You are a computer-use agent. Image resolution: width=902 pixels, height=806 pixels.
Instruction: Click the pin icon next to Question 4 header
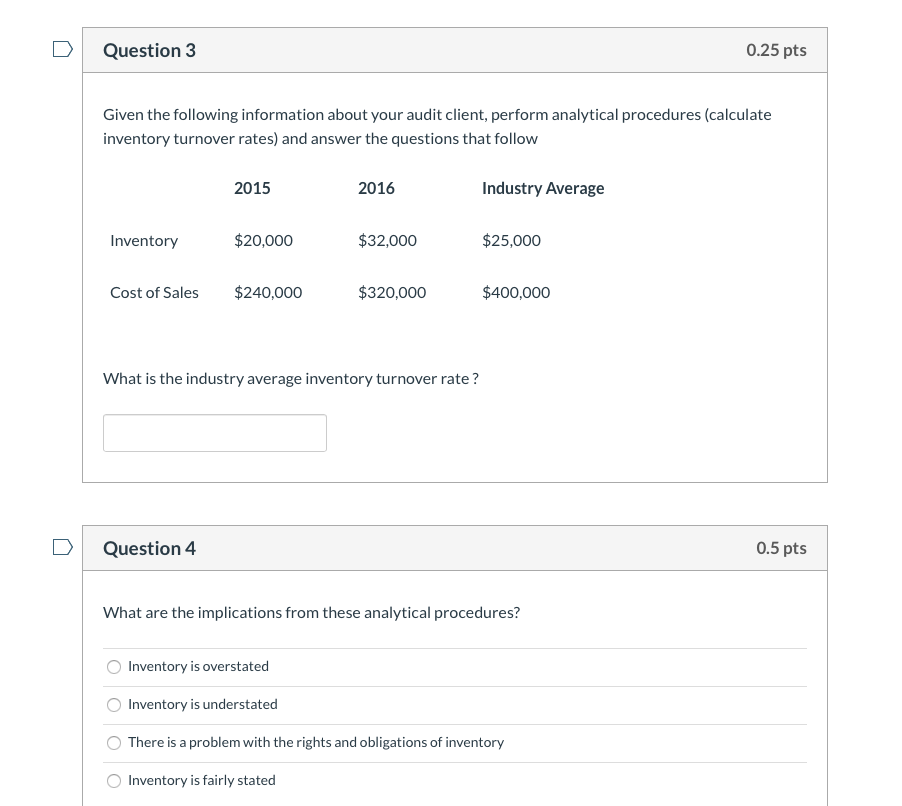[62, 546]
